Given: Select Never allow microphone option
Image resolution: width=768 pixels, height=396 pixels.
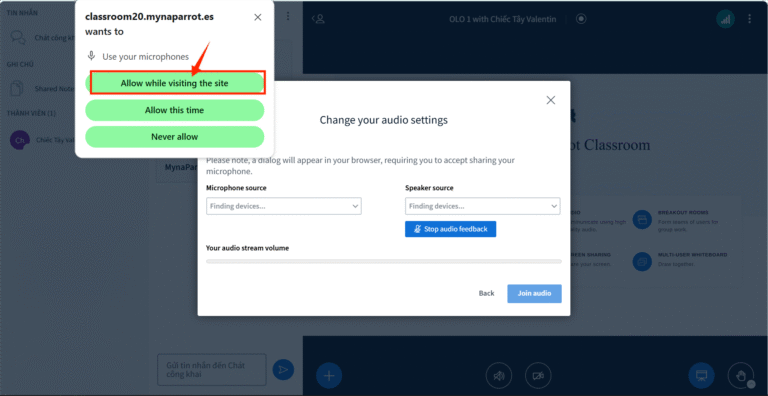Looking at the screenshot, I should click(175, 137).
